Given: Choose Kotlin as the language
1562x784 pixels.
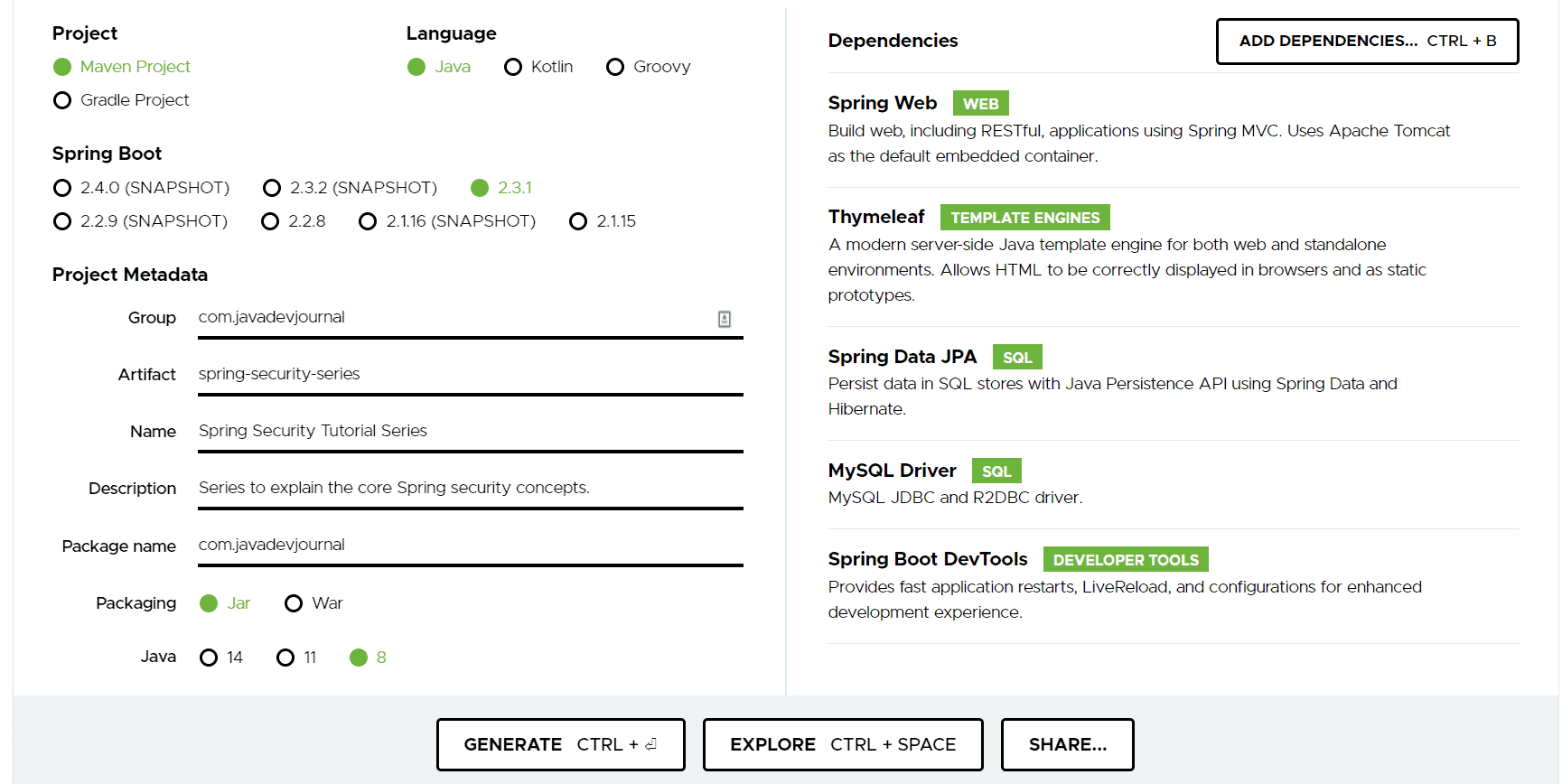Looking at the screenshot, I should coord(513,67).
